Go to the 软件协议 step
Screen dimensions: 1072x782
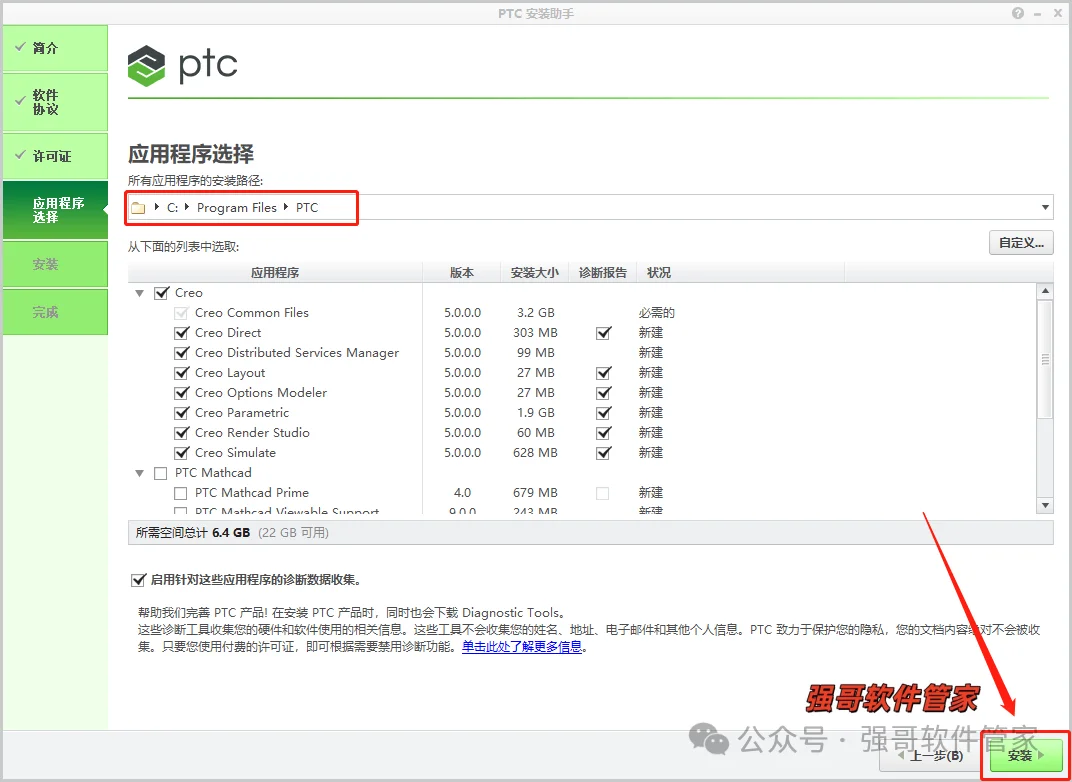click(x=55, y=102)
